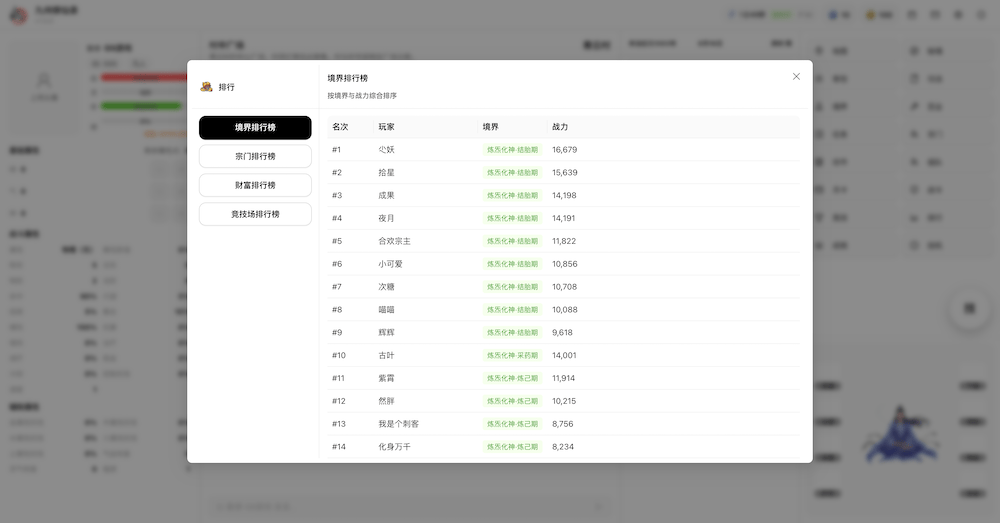Viewport: 1000px width, 523px height.
Task: Click player name 小可爱 at rank #6
Action: [x=390, y=264]
